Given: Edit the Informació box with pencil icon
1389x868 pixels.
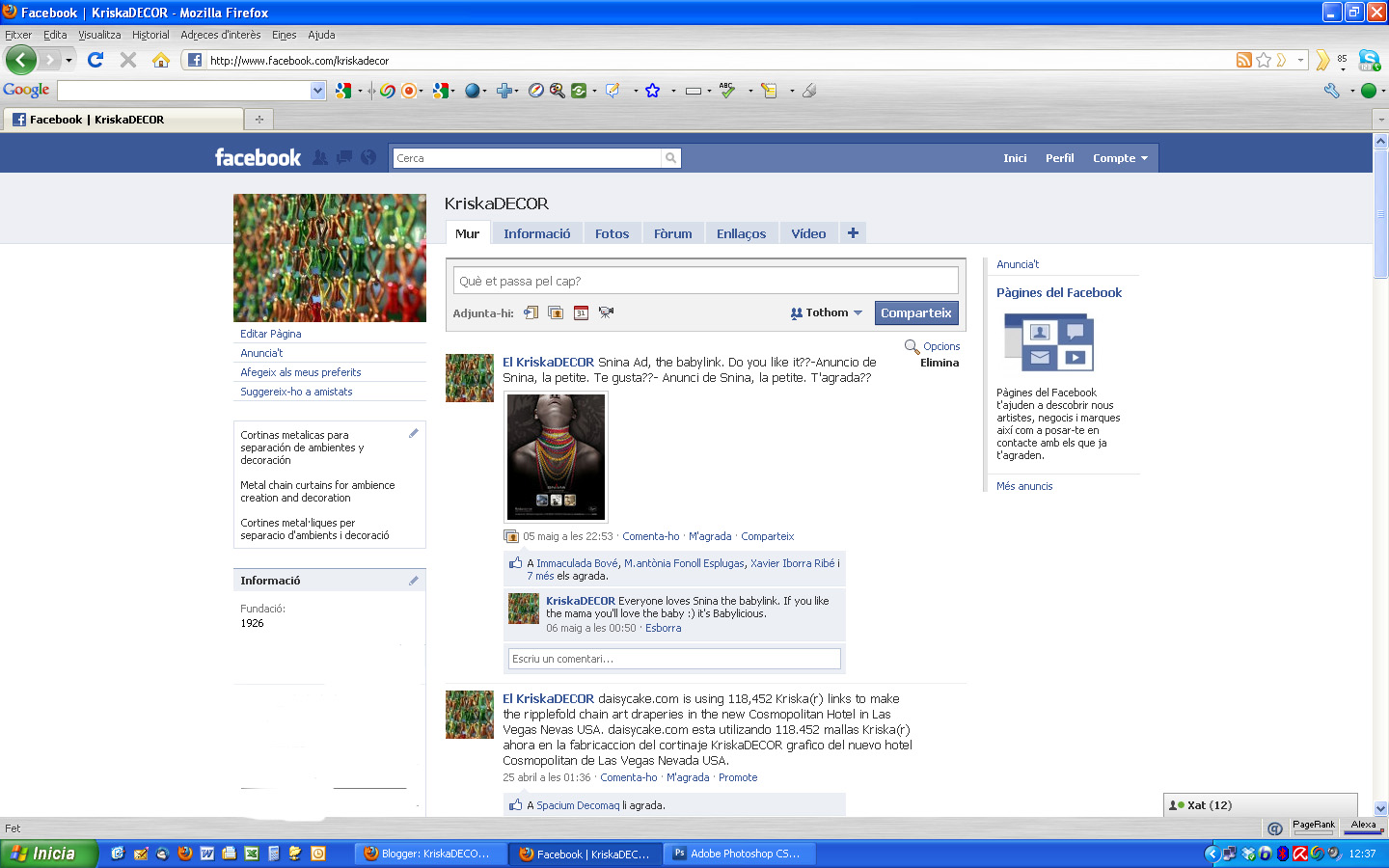Looking at the screenshot, I should 414,581.
